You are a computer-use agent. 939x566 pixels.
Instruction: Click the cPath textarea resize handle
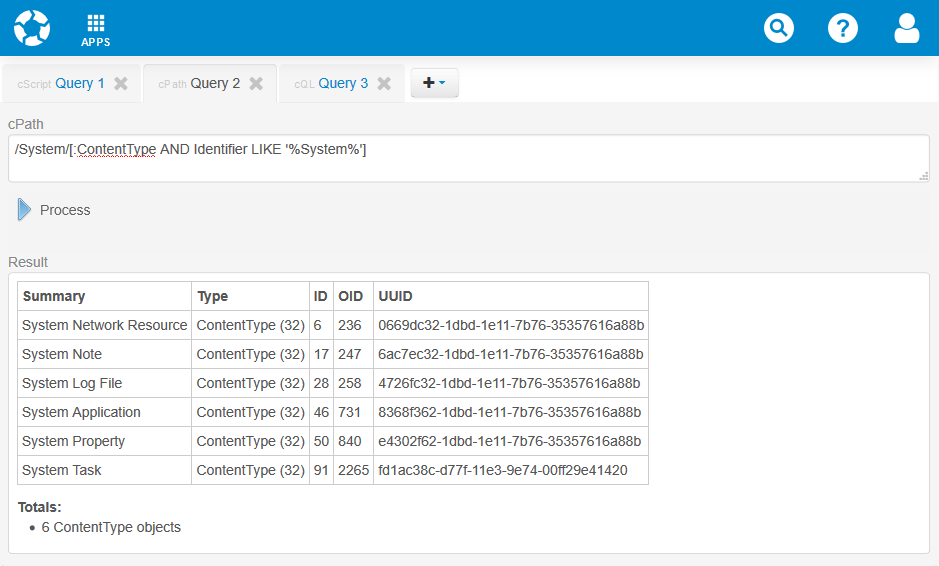(x=924, y=176)
